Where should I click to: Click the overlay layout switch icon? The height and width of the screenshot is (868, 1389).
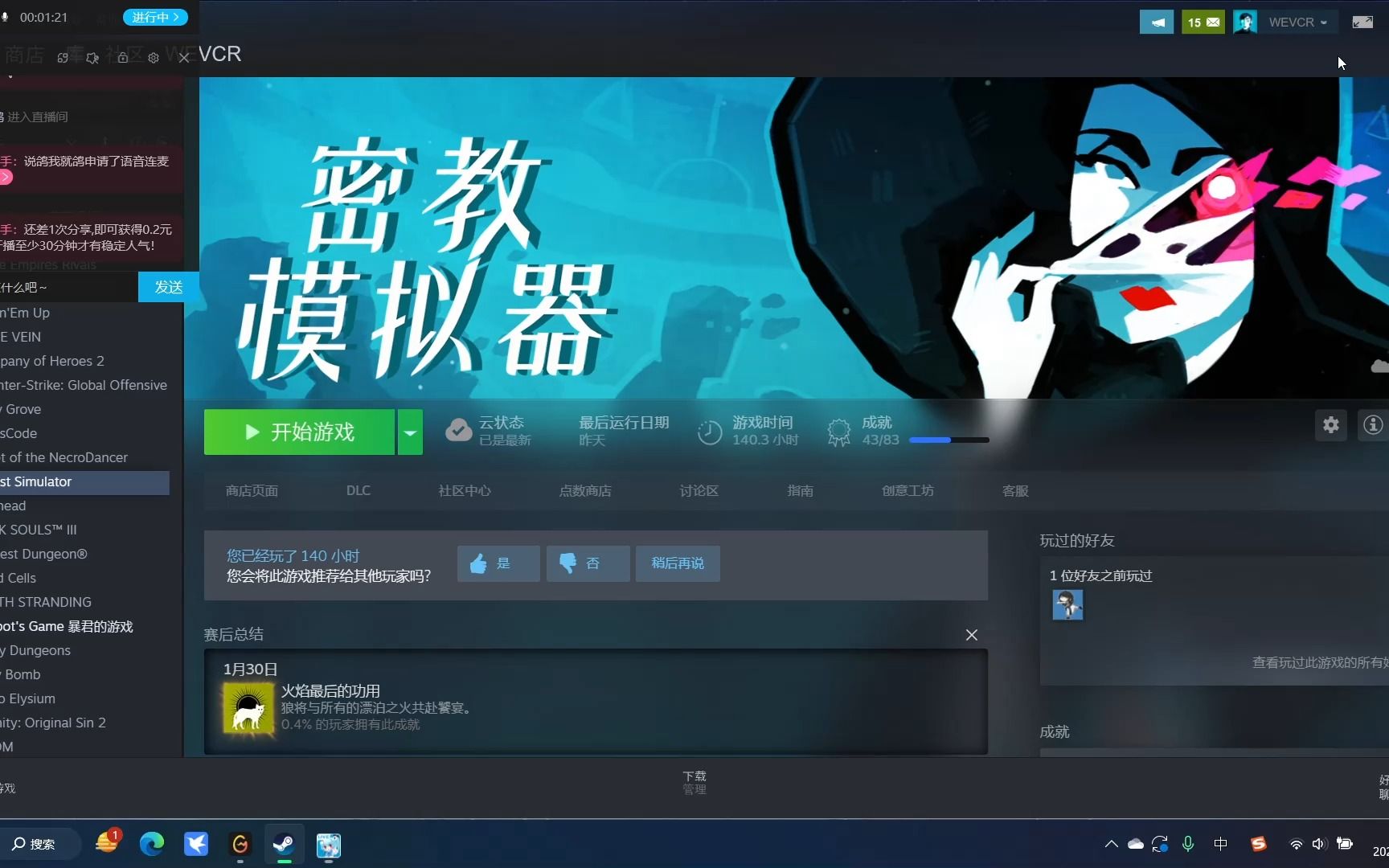pyautogui.click(x=63, y=58)
